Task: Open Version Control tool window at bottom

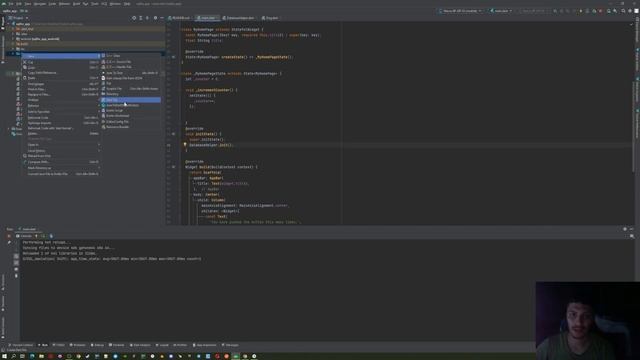Action: 21,345
